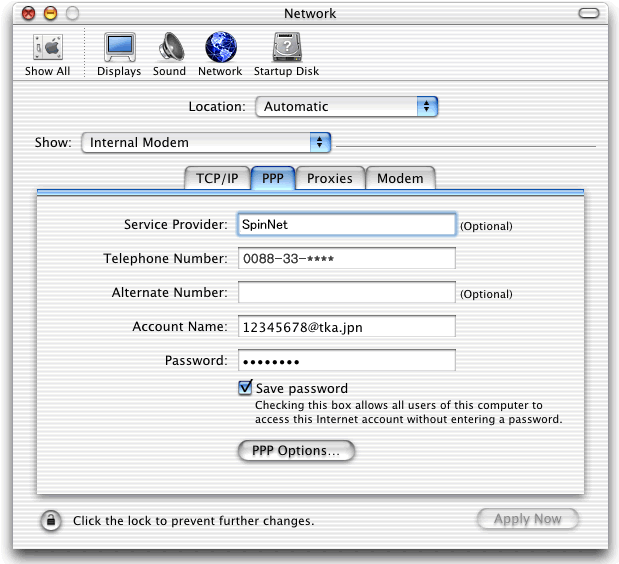Click the Account Name field

(x=347, y=326)
